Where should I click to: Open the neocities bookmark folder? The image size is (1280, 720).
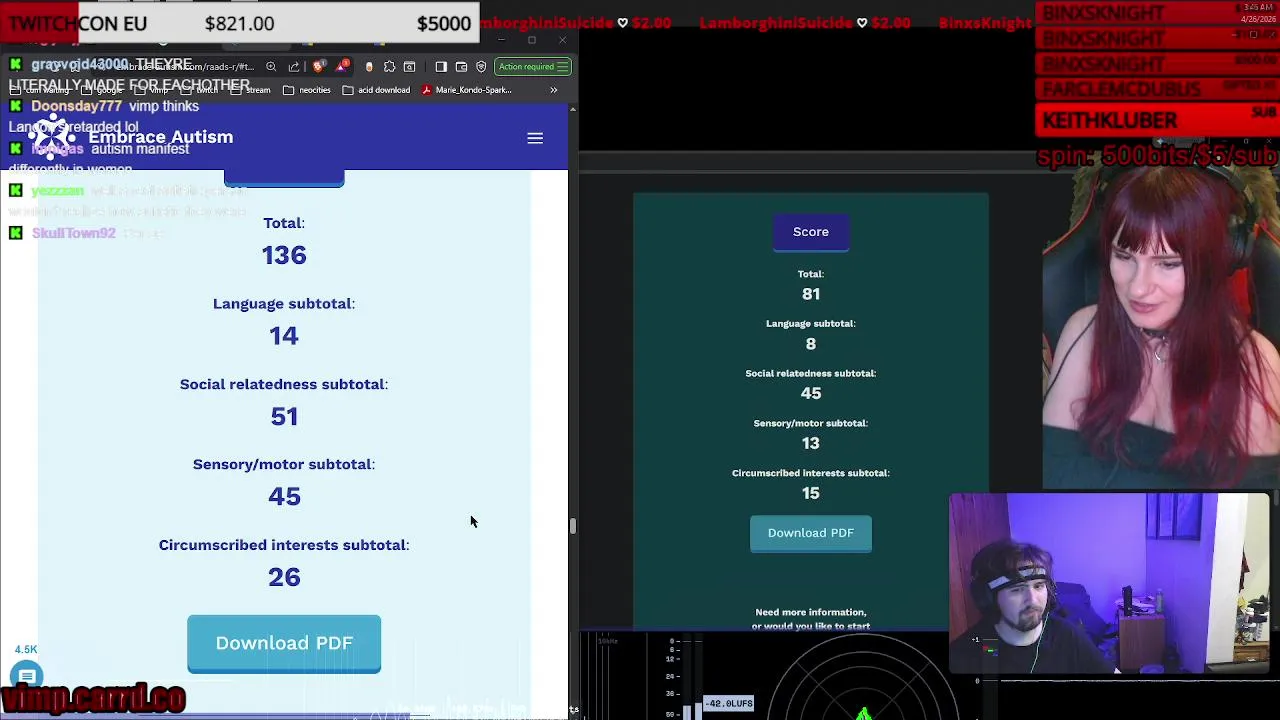(307, 90)
